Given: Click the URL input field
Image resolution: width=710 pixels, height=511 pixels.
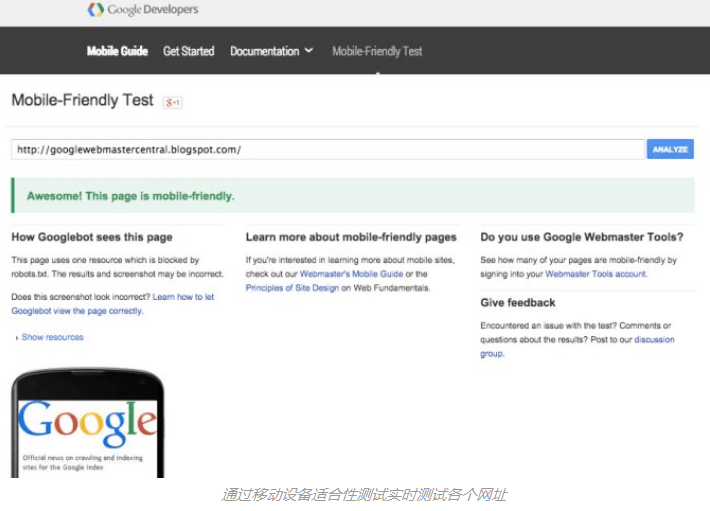Looking at the screenshot, I should 328,149.
